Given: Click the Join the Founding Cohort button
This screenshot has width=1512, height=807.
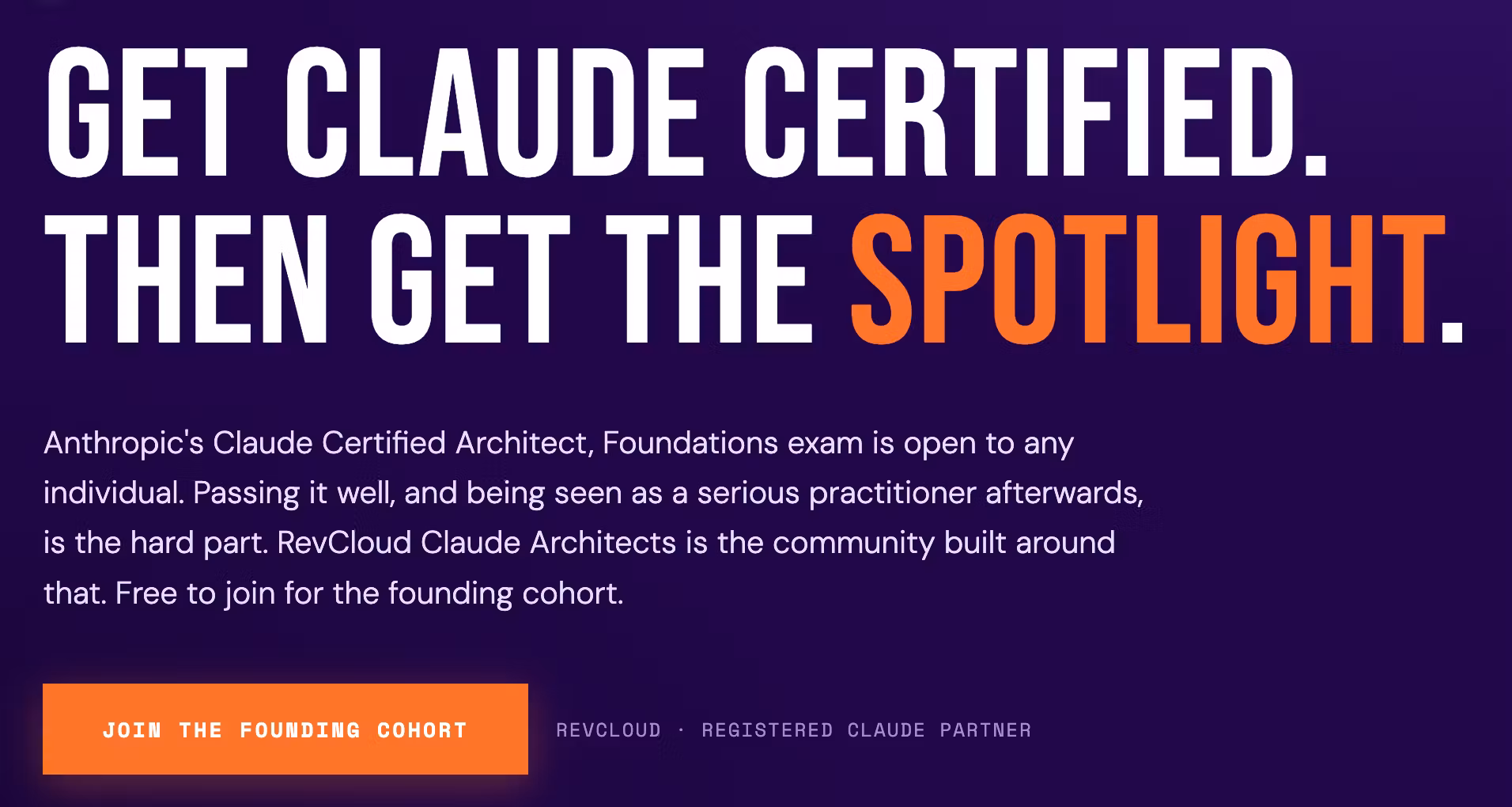Looking at the screenshot, I should pyautogui.click(x=285, y=729).
